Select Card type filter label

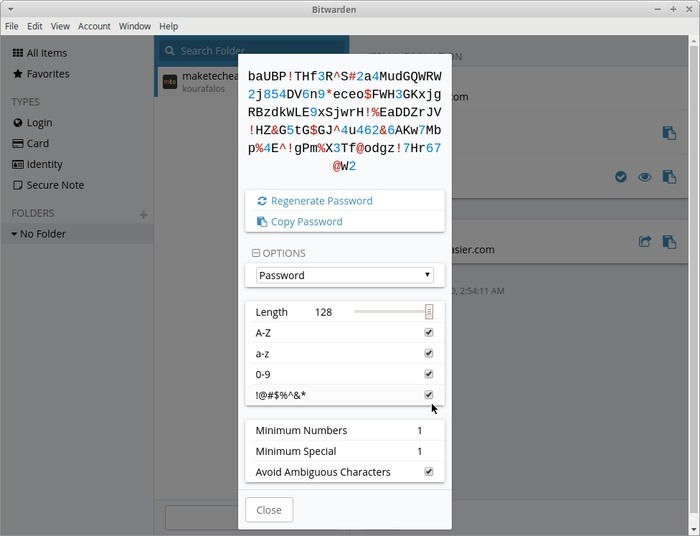tap(38, 143)
